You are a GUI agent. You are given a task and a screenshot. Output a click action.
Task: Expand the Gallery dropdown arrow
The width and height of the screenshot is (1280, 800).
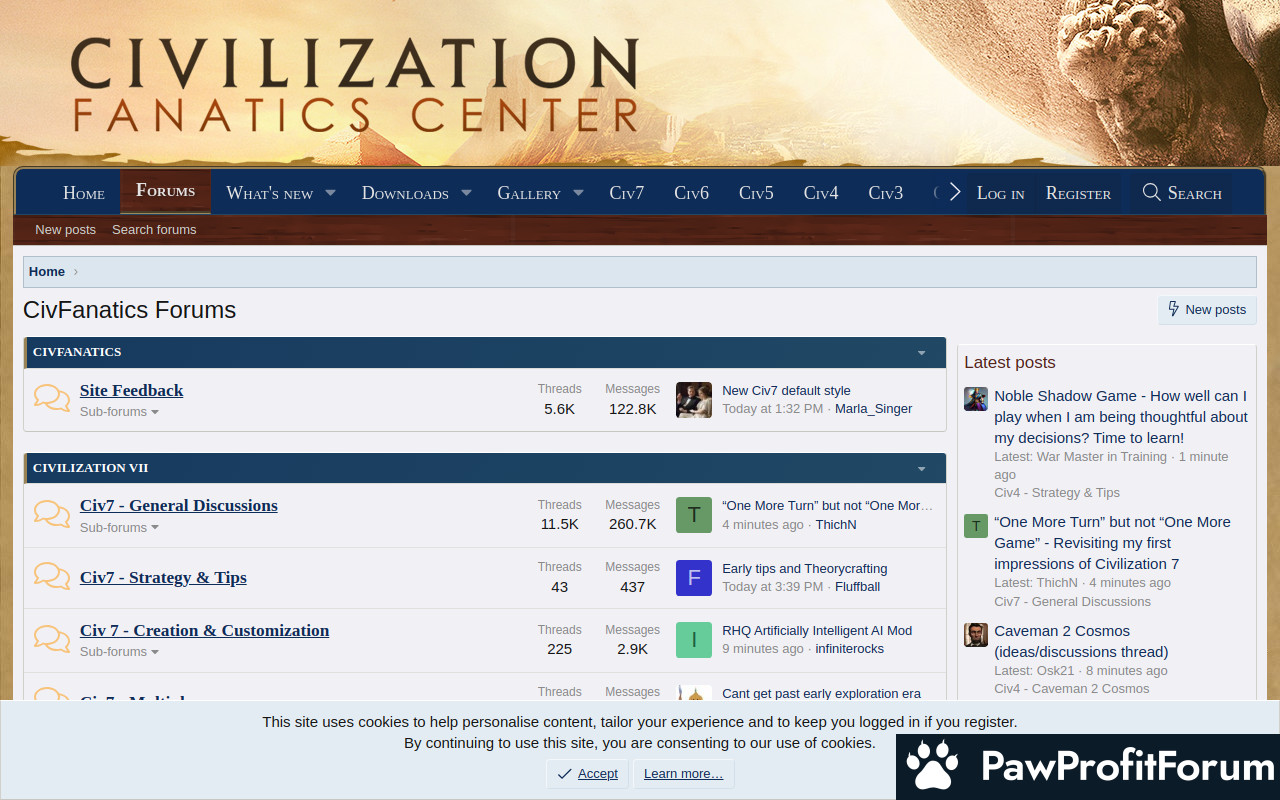tap(578, 193)
